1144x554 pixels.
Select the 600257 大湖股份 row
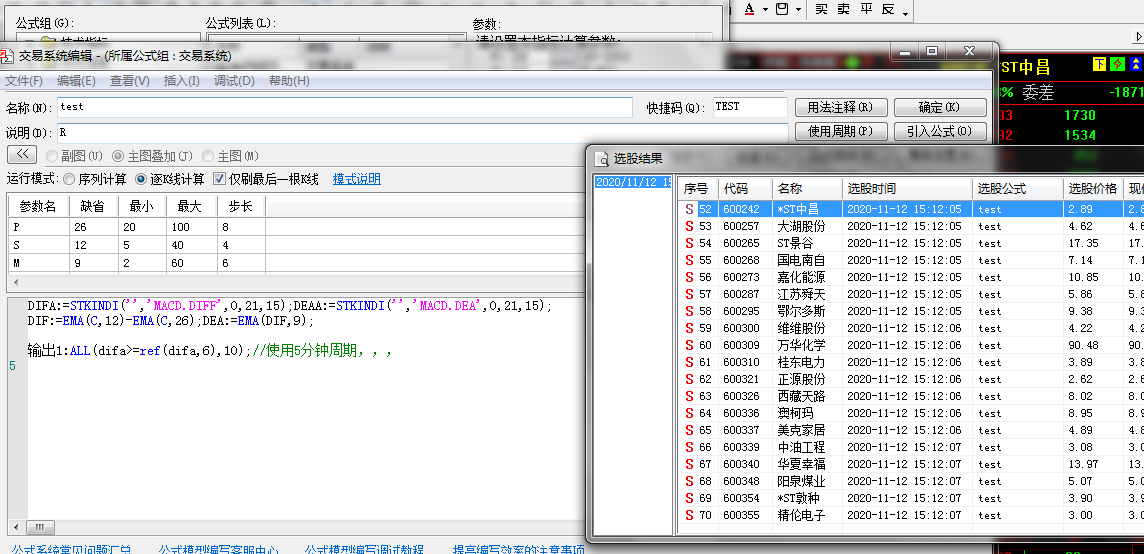[911, 226]
